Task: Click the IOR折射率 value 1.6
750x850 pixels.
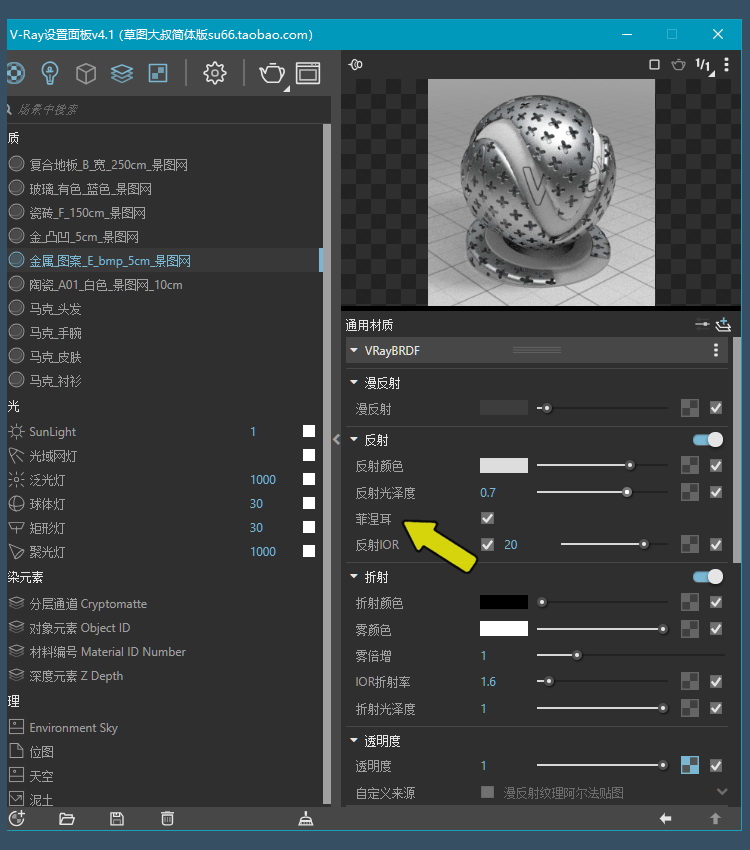Action: pyautogui.click(x=488, y=681)
